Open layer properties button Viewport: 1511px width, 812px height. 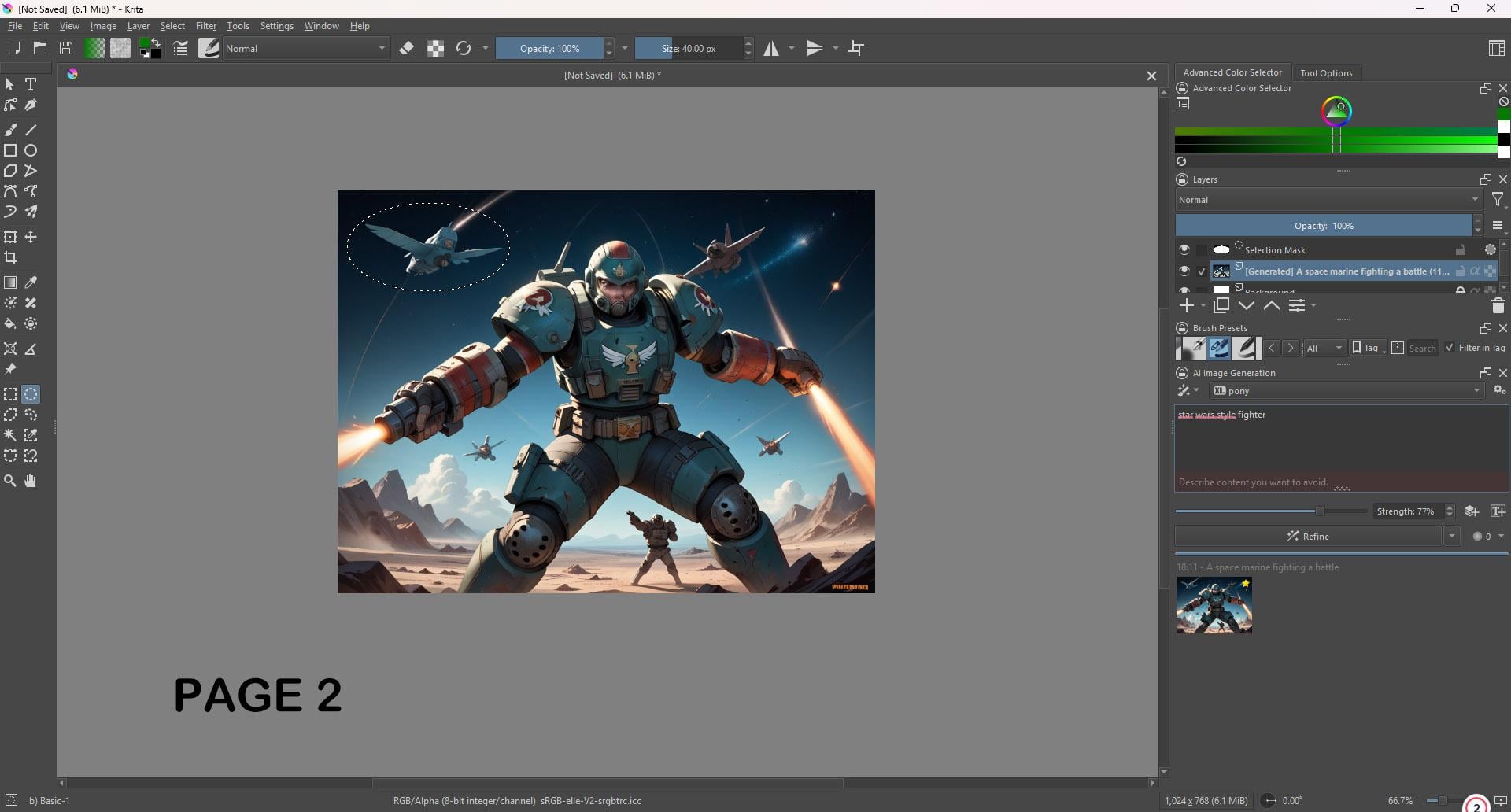click(x=1298, y=305)
